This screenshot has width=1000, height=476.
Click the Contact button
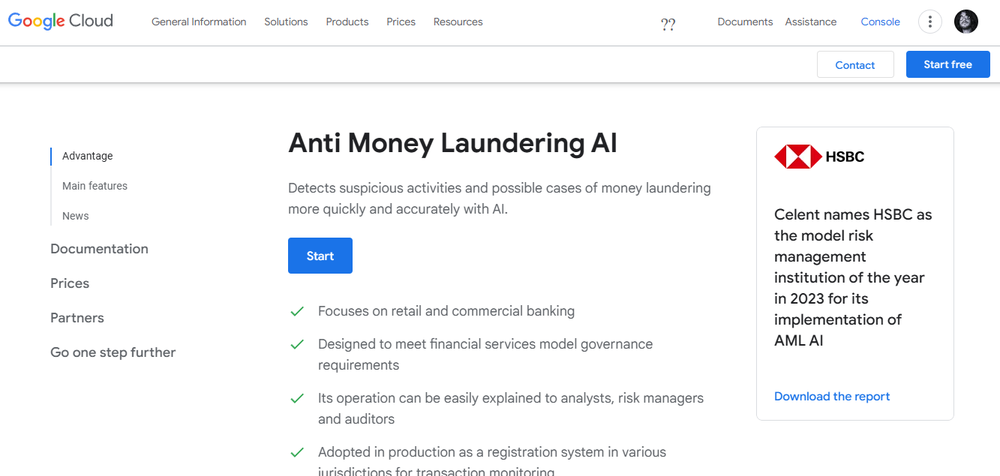pos(855,64)
